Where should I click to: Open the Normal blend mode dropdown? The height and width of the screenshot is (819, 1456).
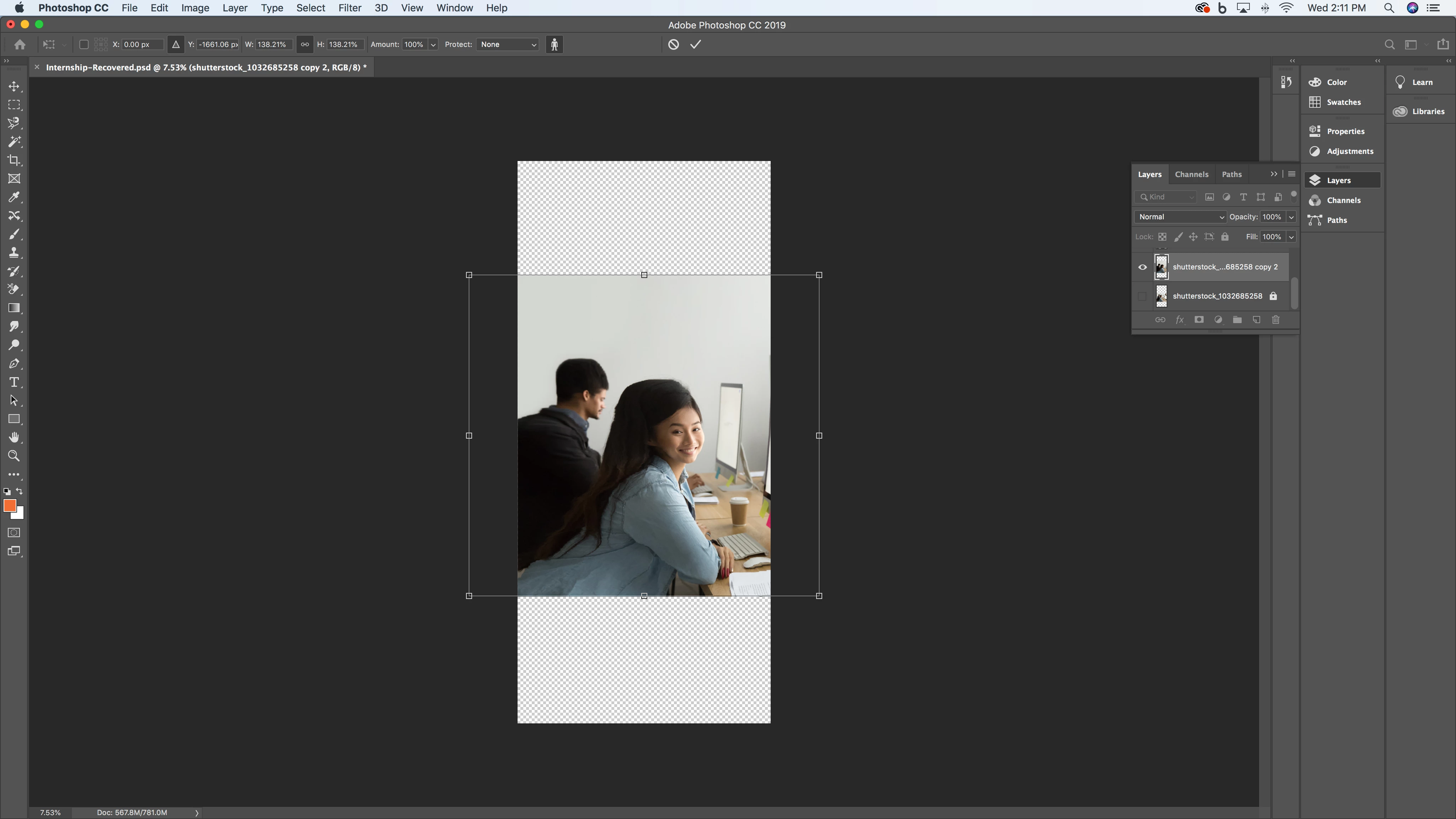(1180, 217)
